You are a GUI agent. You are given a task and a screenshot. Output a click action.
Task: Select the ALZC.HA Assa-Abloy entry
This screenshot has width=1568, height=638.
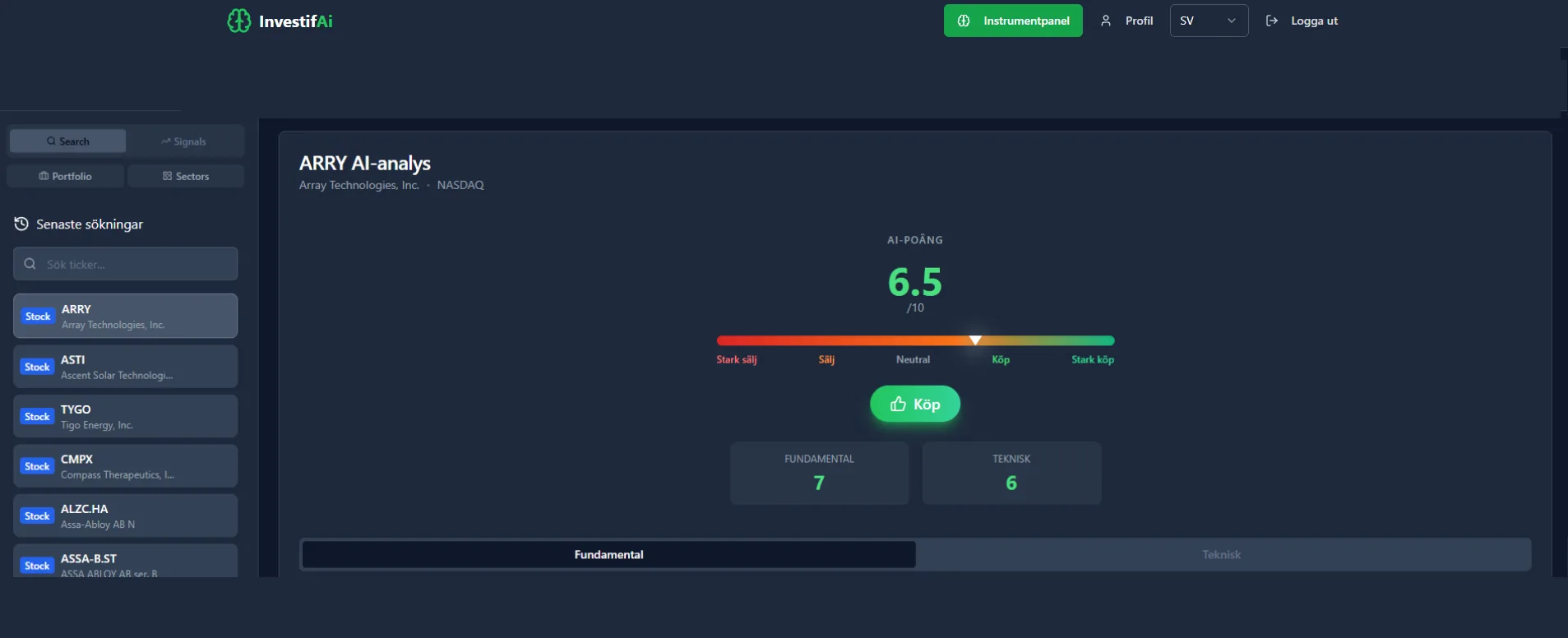126,515
